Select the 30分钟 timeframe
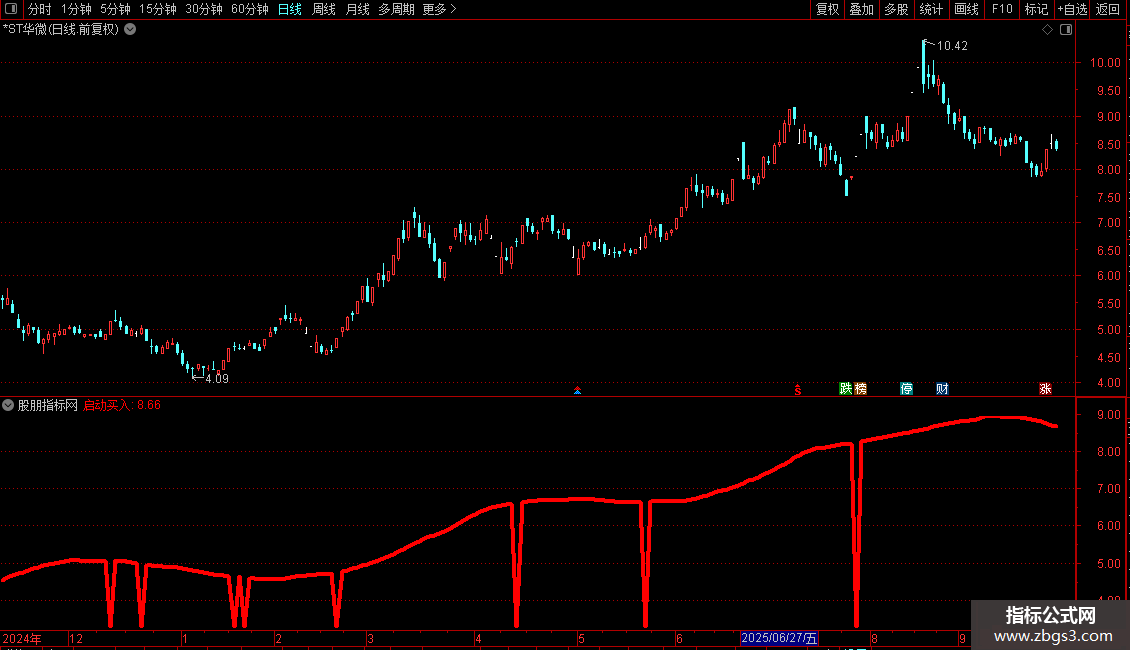Image resolution: width=1130 pixels, height=650 pixels. coord(204,9)
